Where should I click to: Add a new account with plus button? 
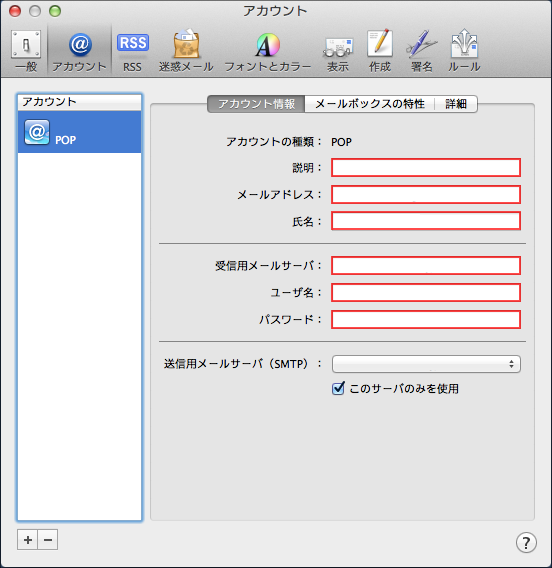[28, 540]
